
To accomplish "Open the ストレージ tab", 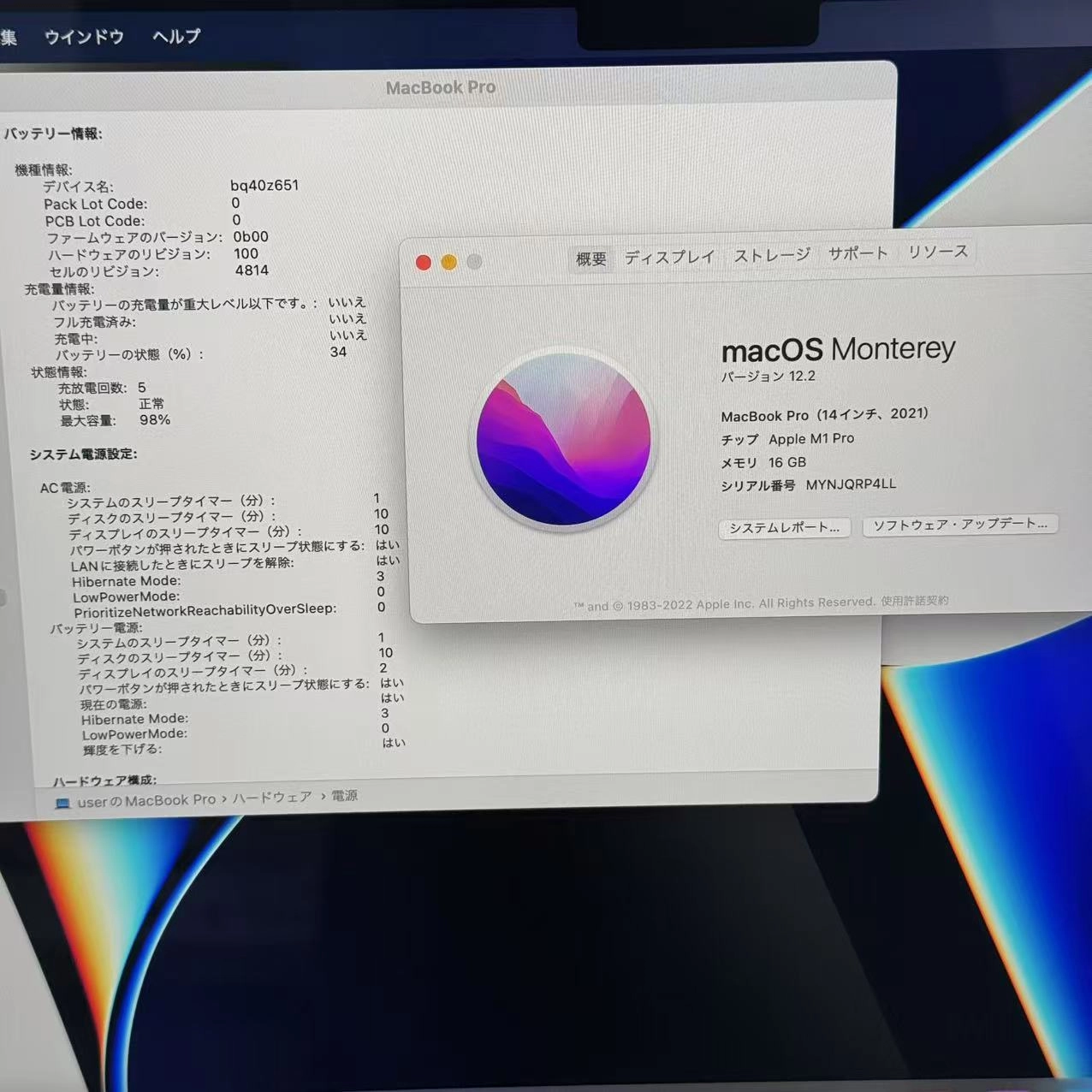I will [x=770, y=252].
